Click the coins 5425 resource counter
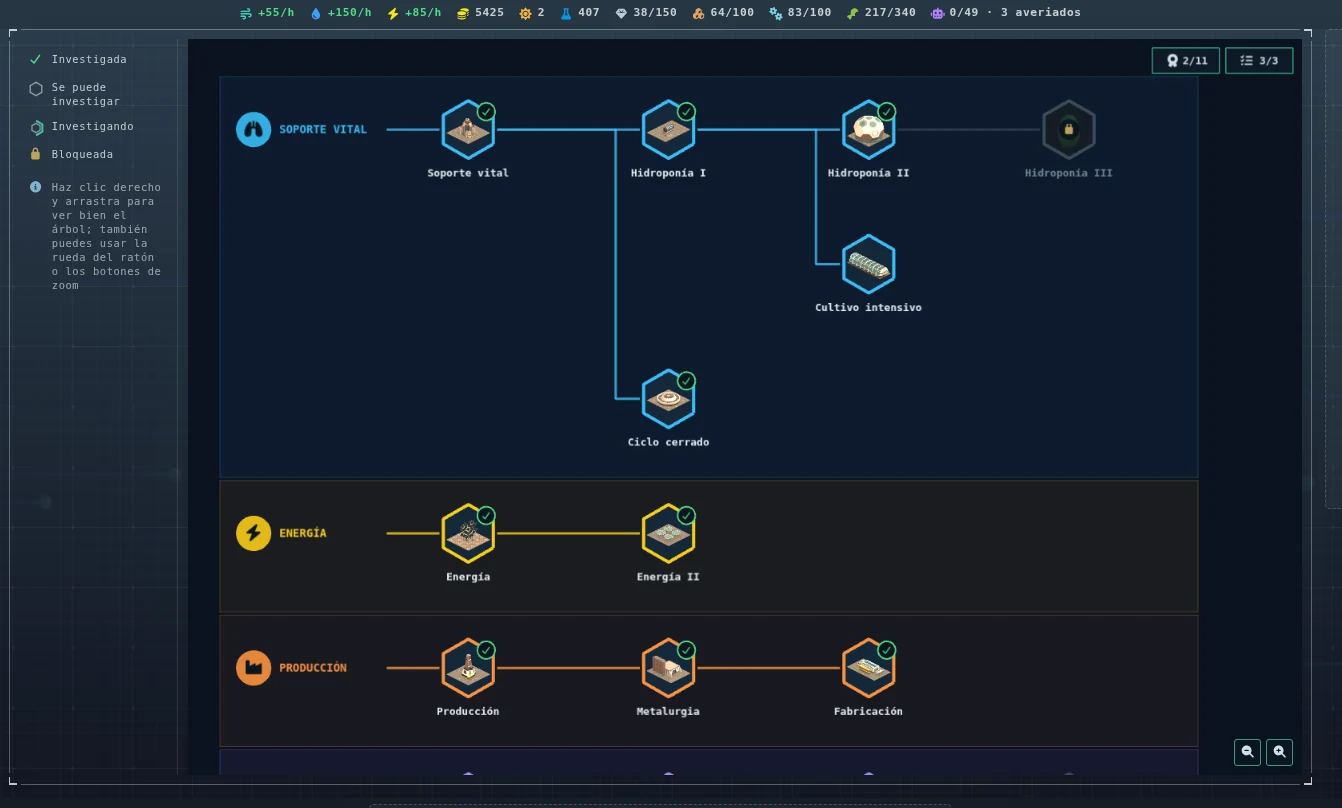This screenshot has height=808, width=1342. (x=480, y=13)
